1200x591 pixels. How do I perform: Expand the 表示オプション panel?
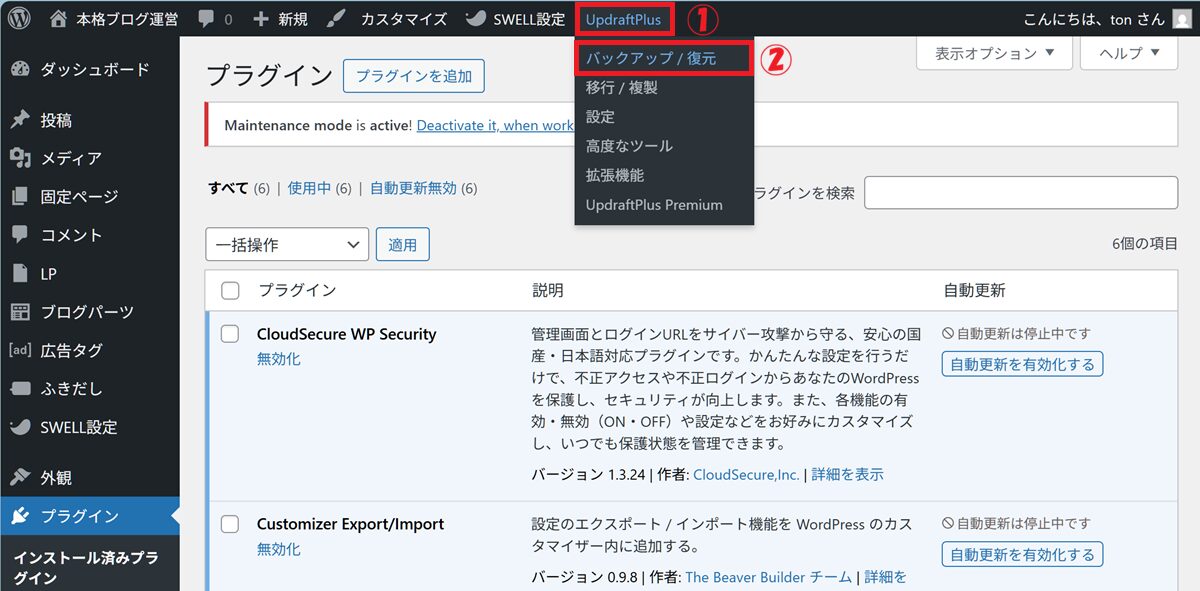coord(993,53)
